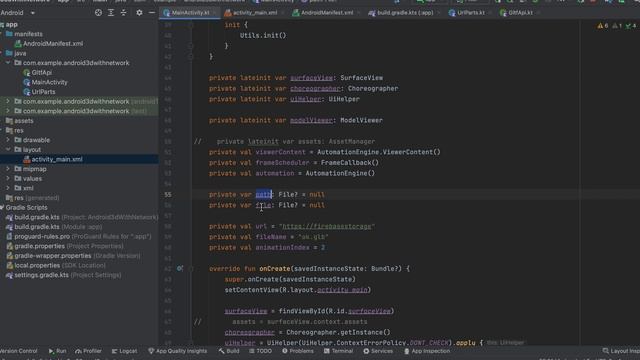Open settings.gradle.kts file

[x=63, y=275]
